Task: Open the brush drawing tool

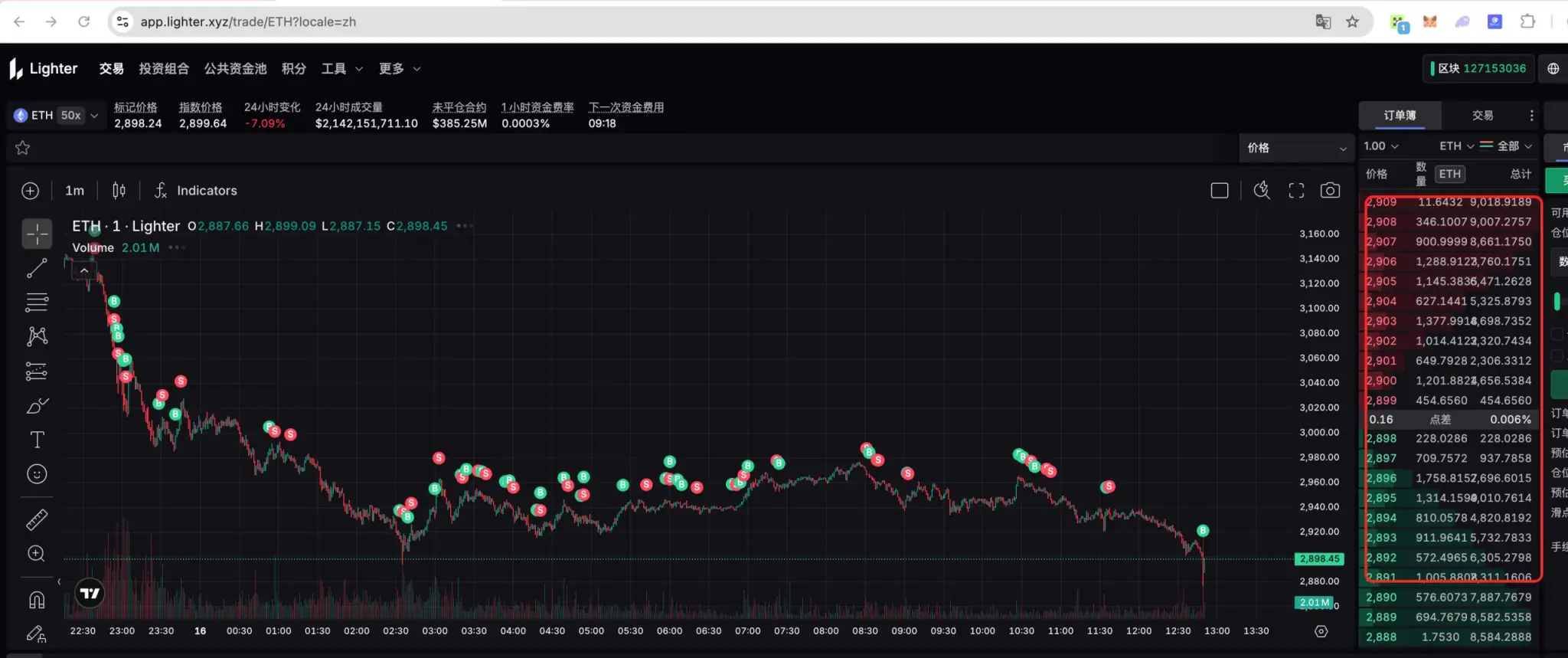Action: click(37, 406)
